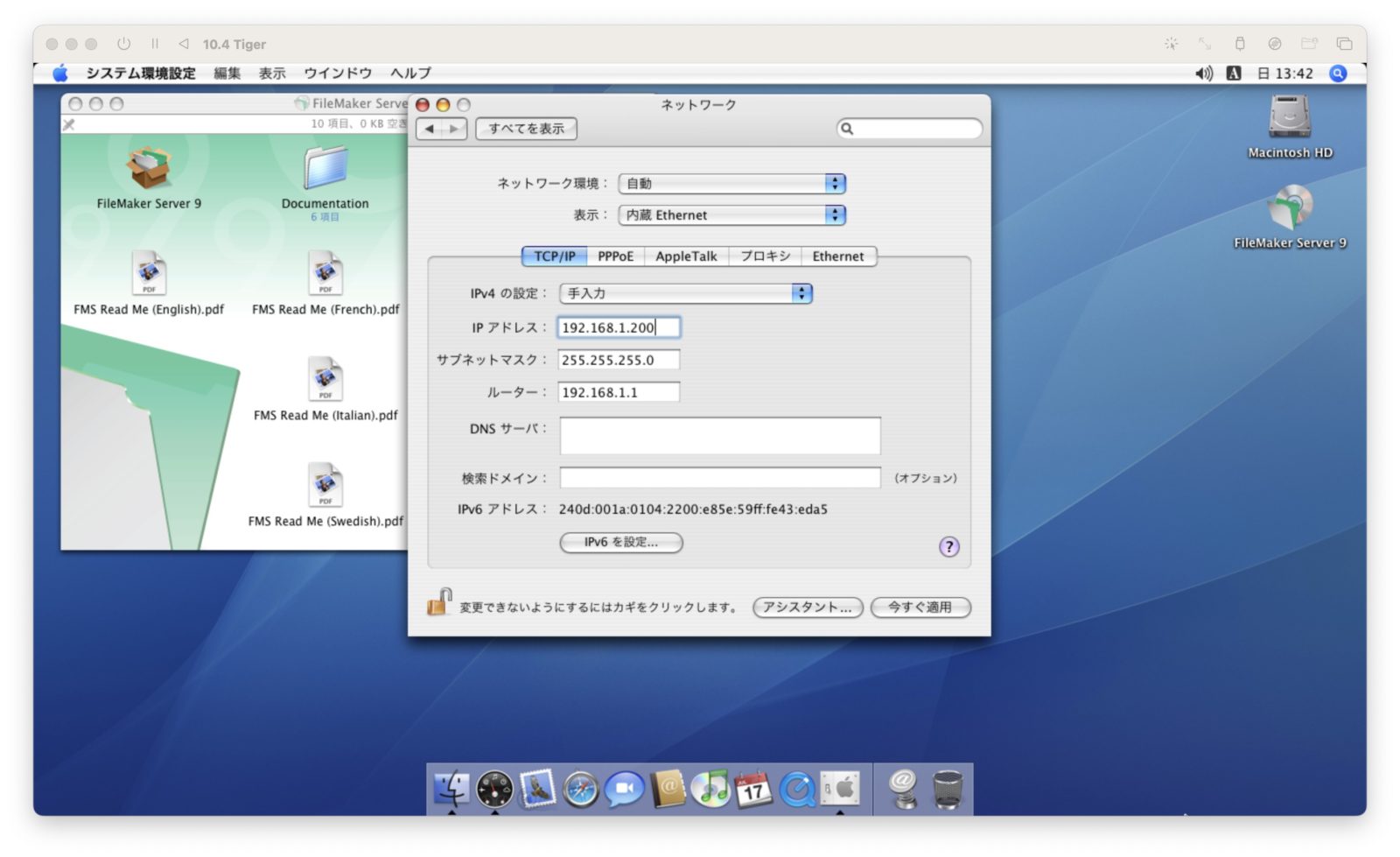Open Safari from the Dock
Screen dimensions: 1400x857
580,788
